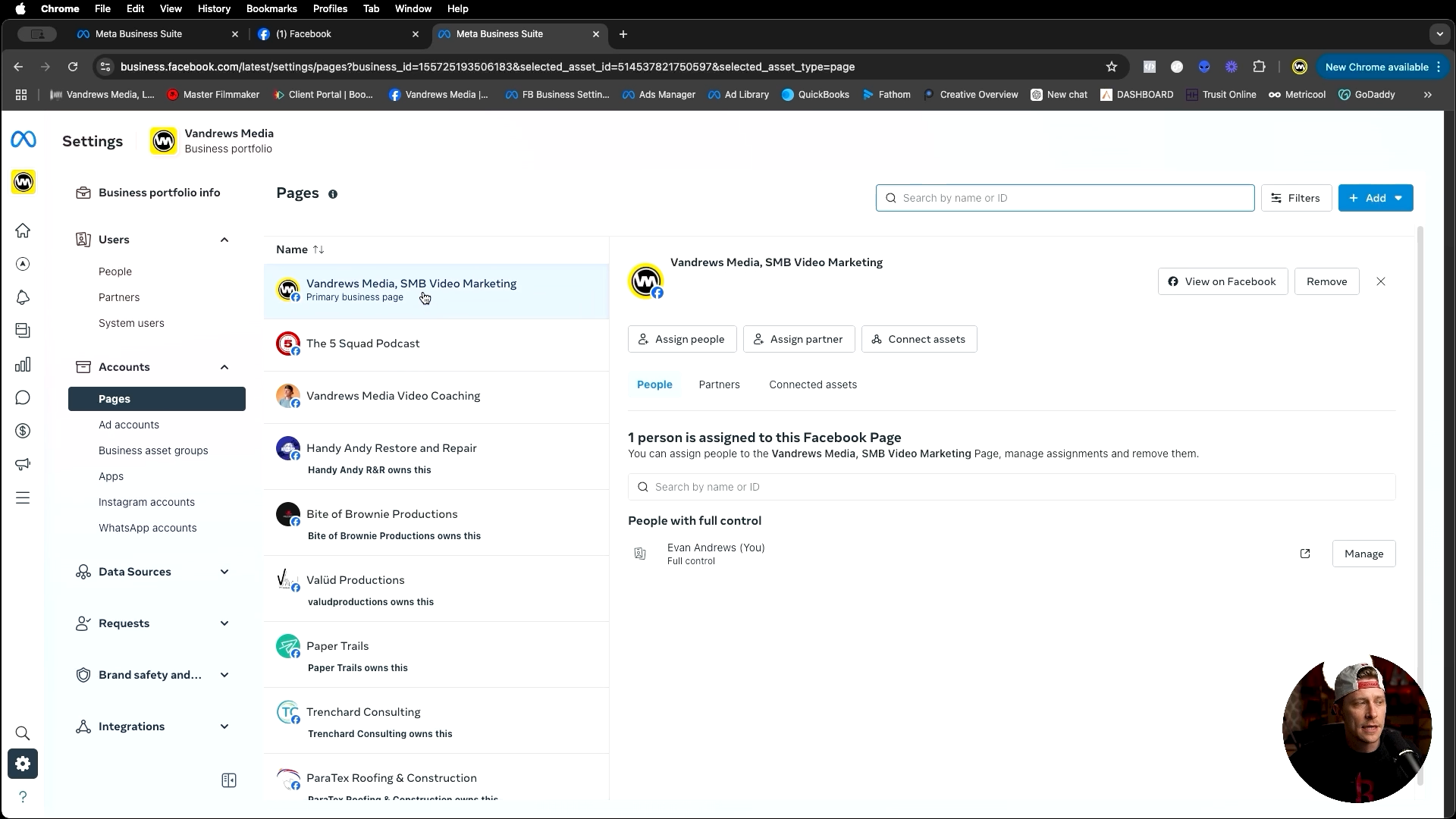Open Business portfolio info
This screenshot has height=819, width=1456.
point(157,193)
